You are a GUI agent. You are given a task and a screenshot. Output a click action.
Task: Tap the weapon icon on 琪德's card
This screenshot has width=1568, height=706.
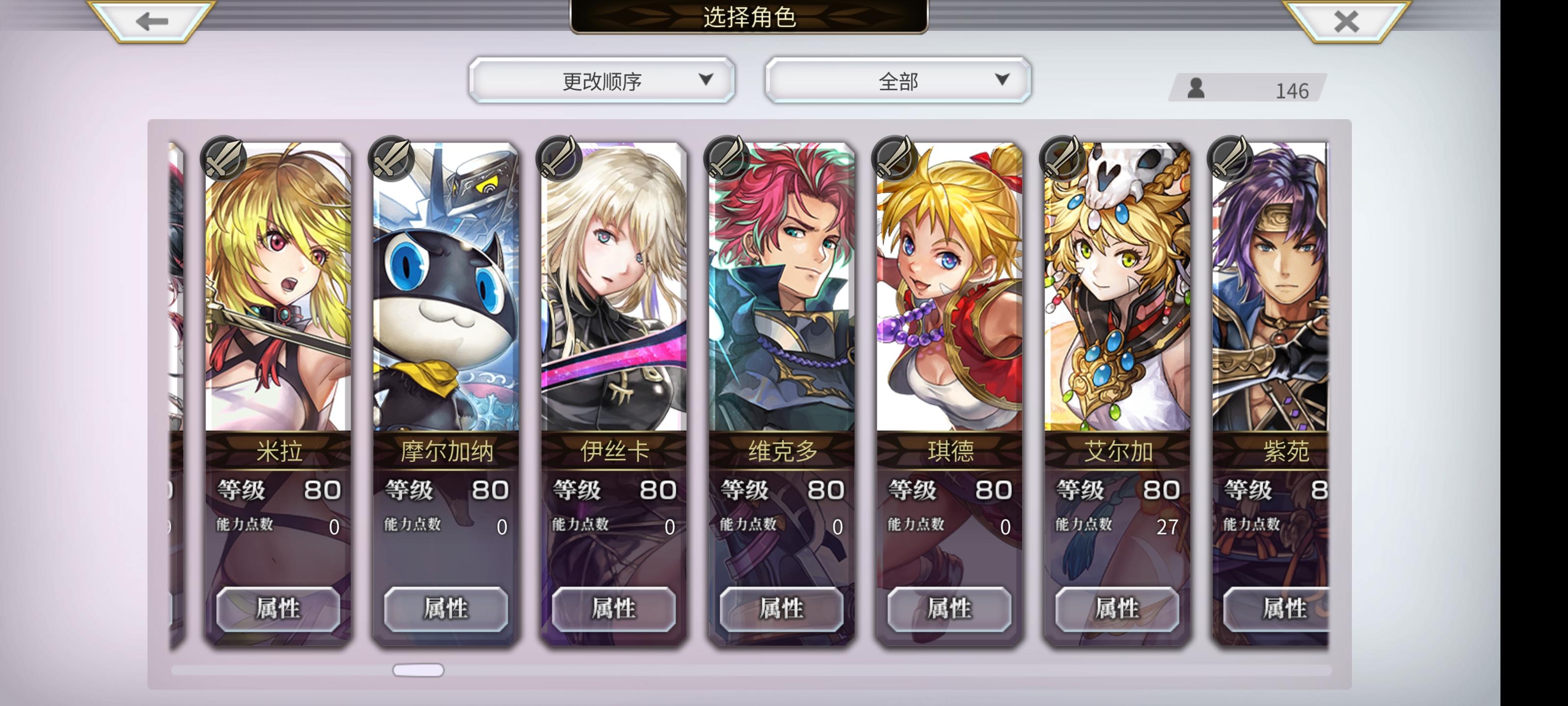tap(895, 159)
